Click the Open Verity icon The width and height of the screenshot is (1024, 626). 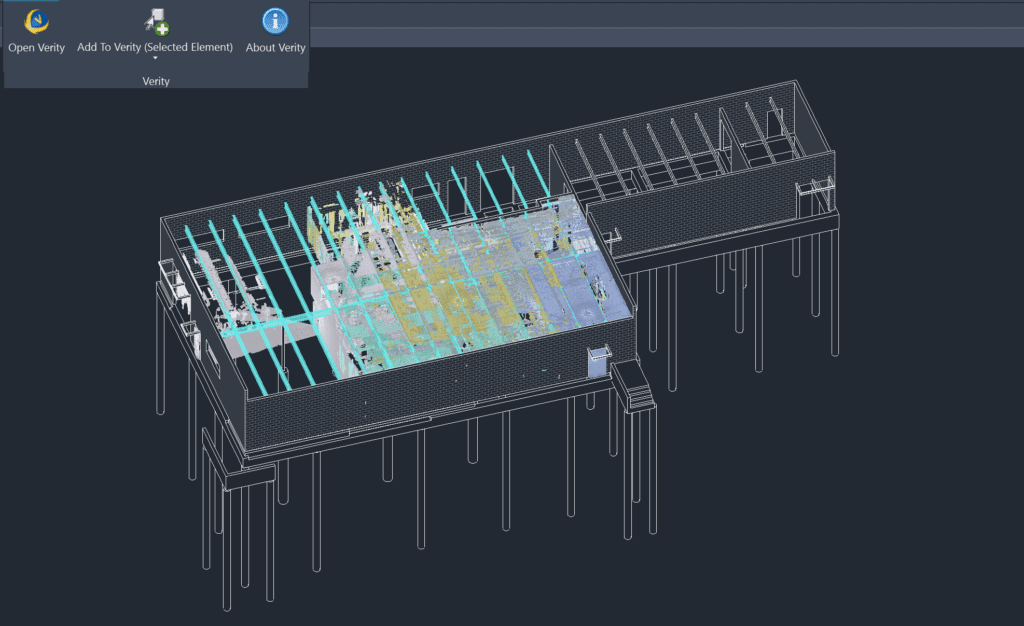tap(37, 22)
